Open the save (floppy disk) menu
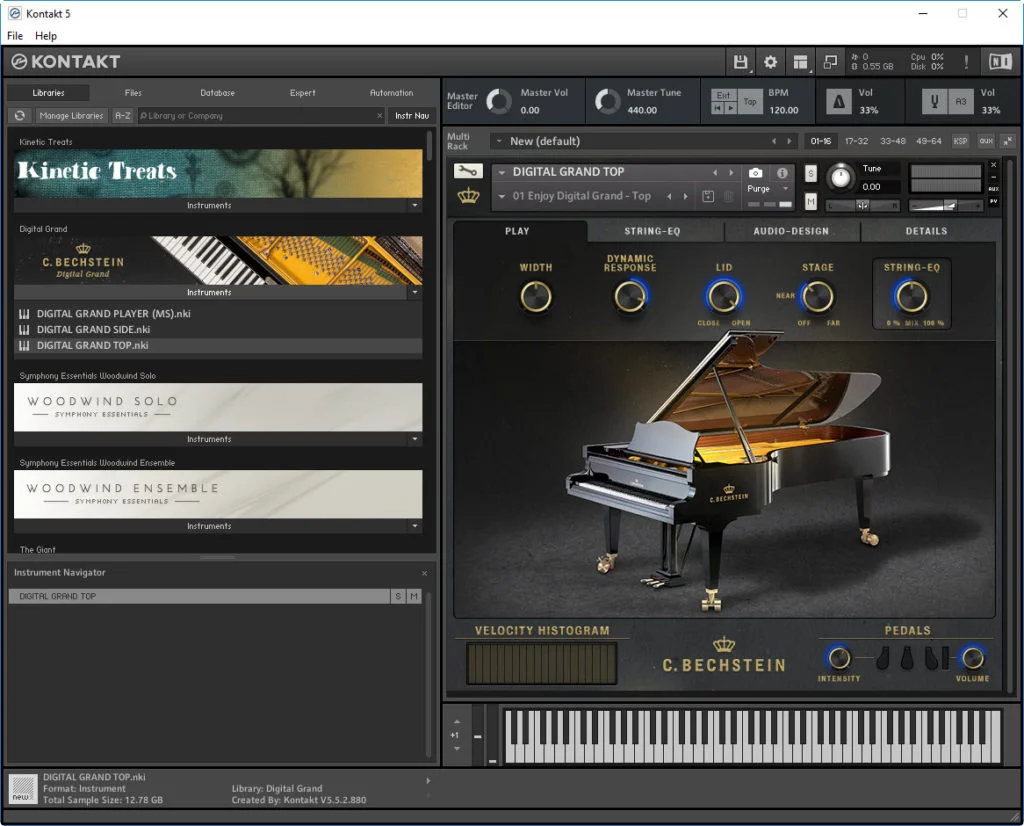 point(740,62)
